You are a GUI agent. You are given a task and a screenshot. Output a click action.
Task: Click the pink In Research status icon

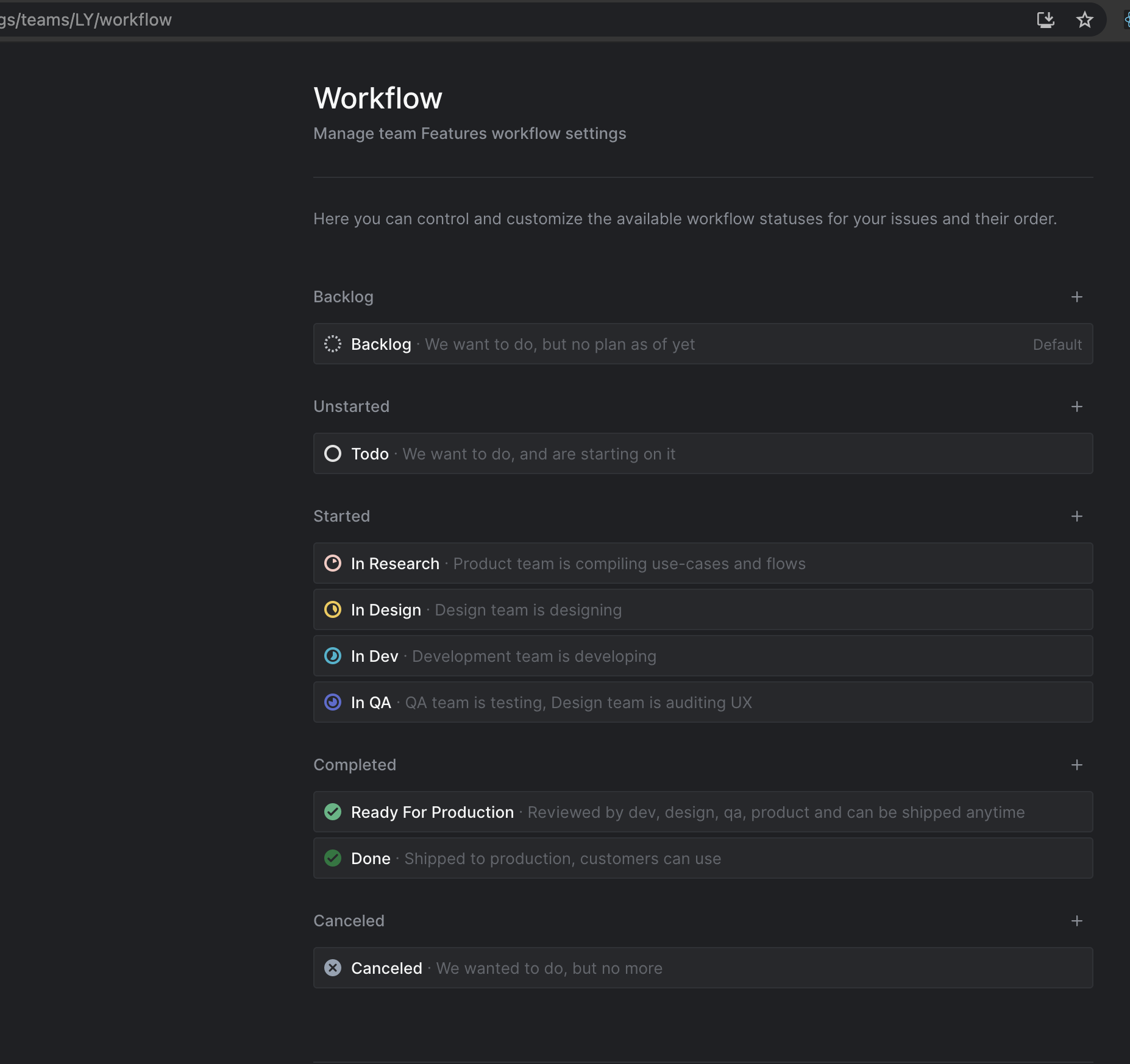tap(333, 564)
